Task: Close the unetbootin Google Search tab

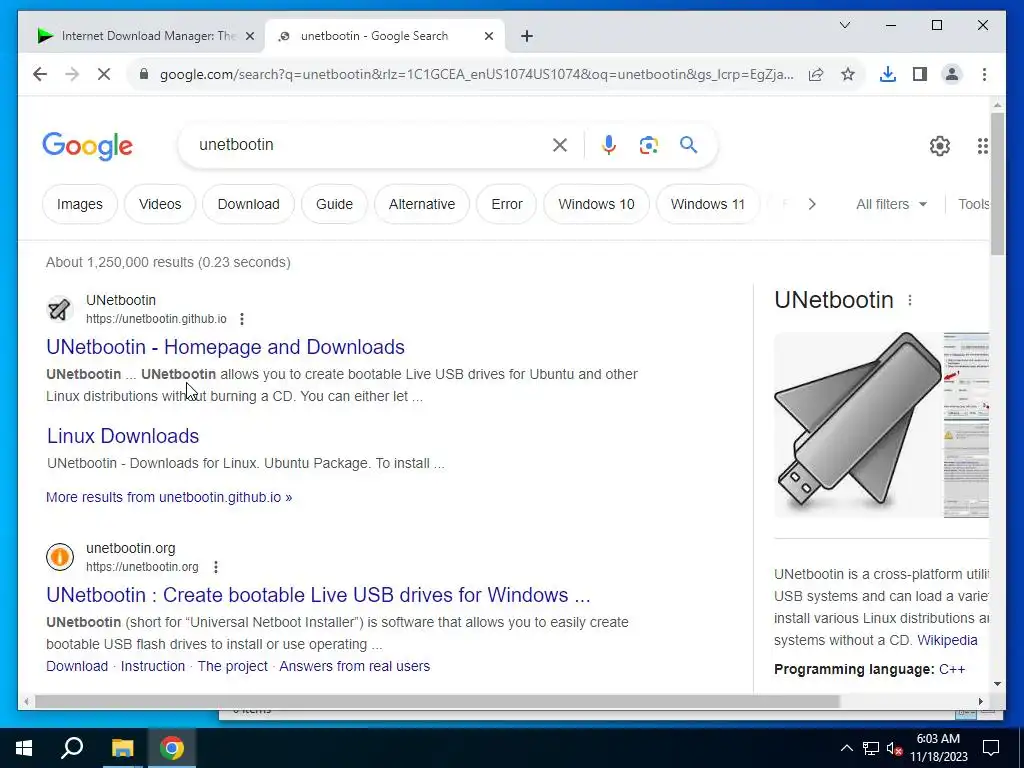Action: pos(488,36)
